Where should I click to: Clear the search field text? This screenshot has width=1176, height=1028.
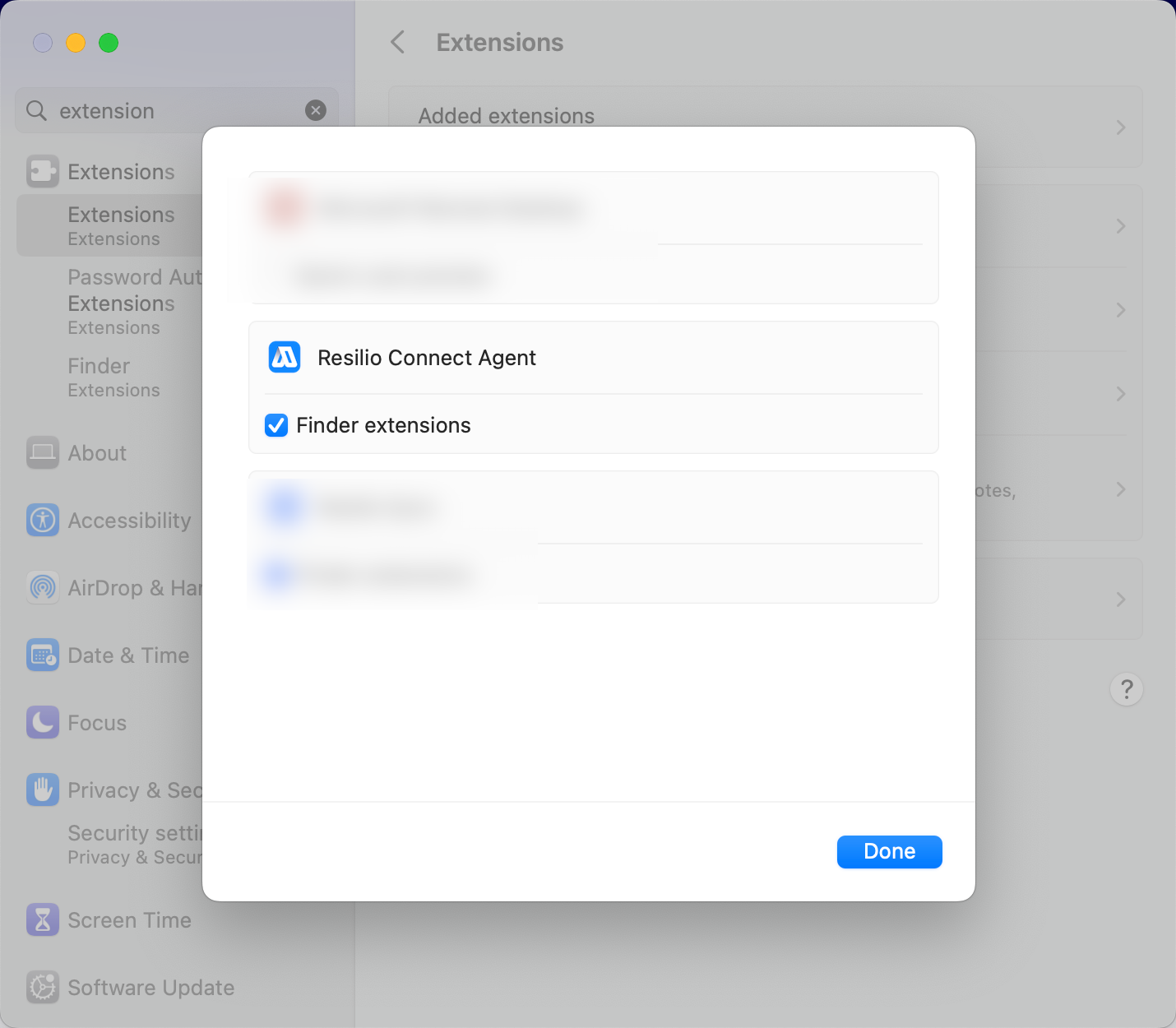tap(316, 110)
